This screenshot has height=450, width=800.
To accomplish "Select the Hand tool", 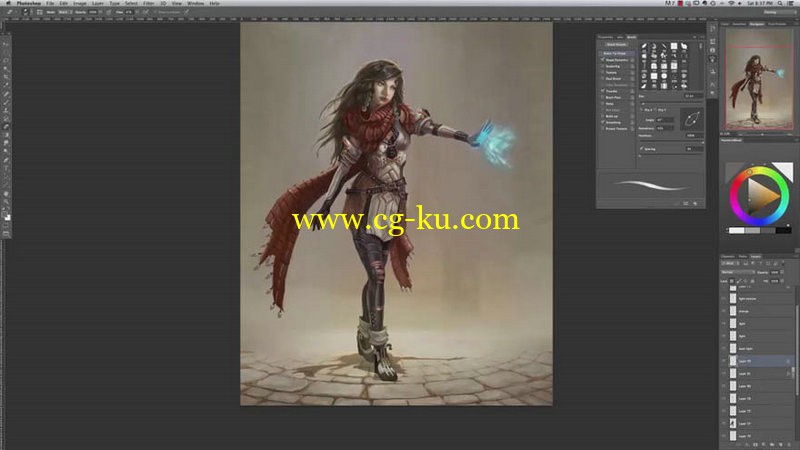I will (6, 194).
